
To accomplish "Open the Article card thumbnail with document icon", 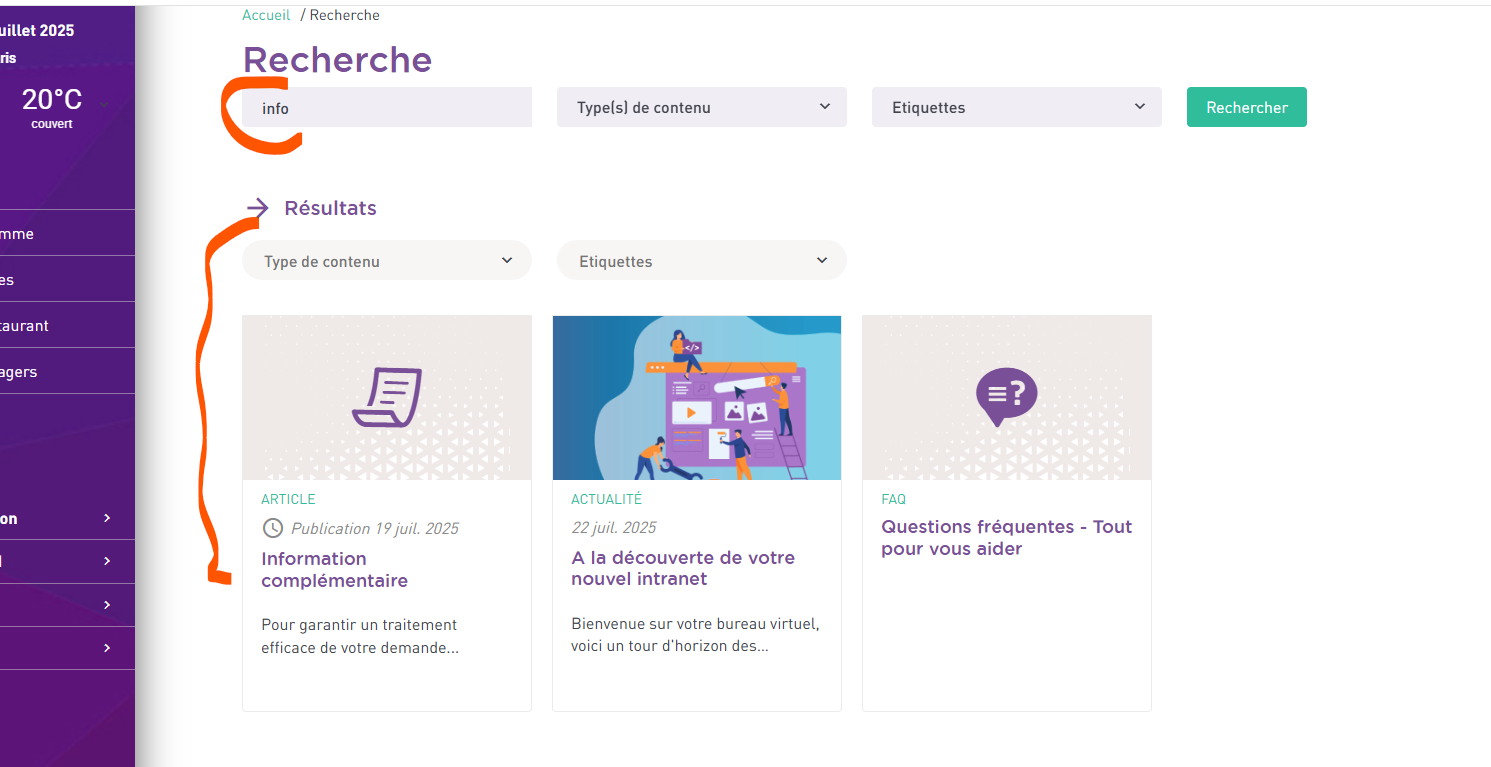I will click(x=387, y=398).
